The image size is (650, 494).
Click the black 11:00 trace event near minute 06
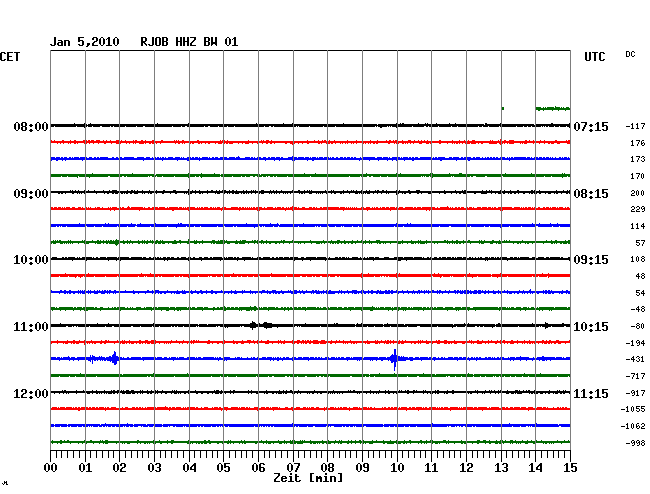(262, 325)
